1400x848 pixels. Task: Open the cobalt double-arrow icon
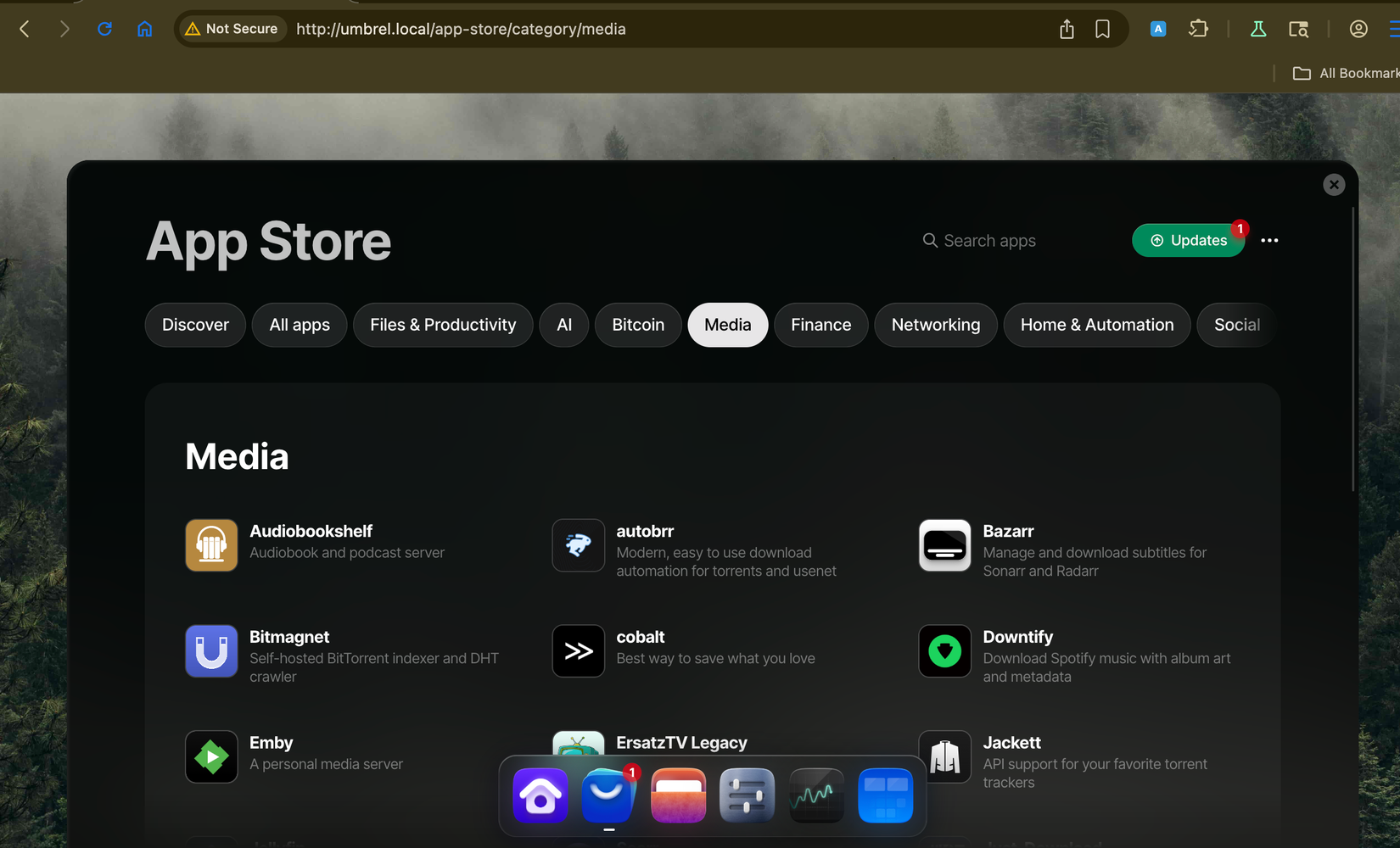pyautogui.click(x=579, y=651)
